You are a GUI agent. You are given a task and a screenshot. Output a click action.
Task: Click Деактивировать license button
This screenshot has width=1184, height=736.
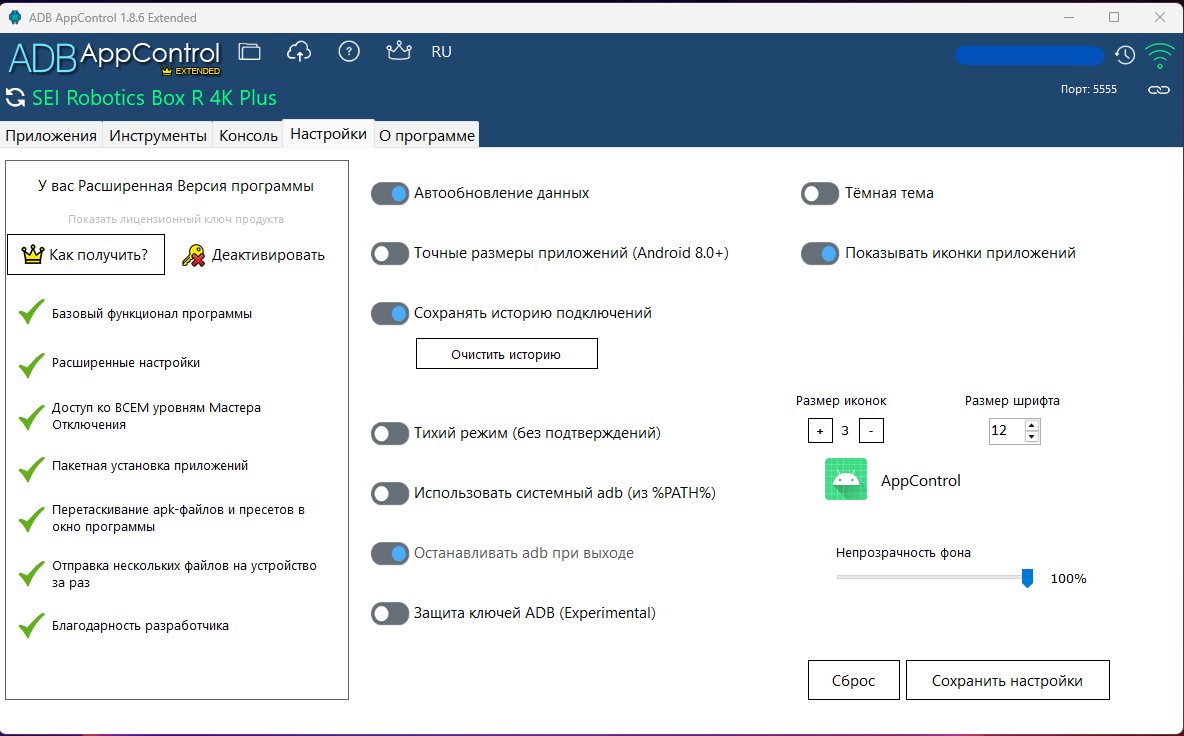(x=254, y=255)
